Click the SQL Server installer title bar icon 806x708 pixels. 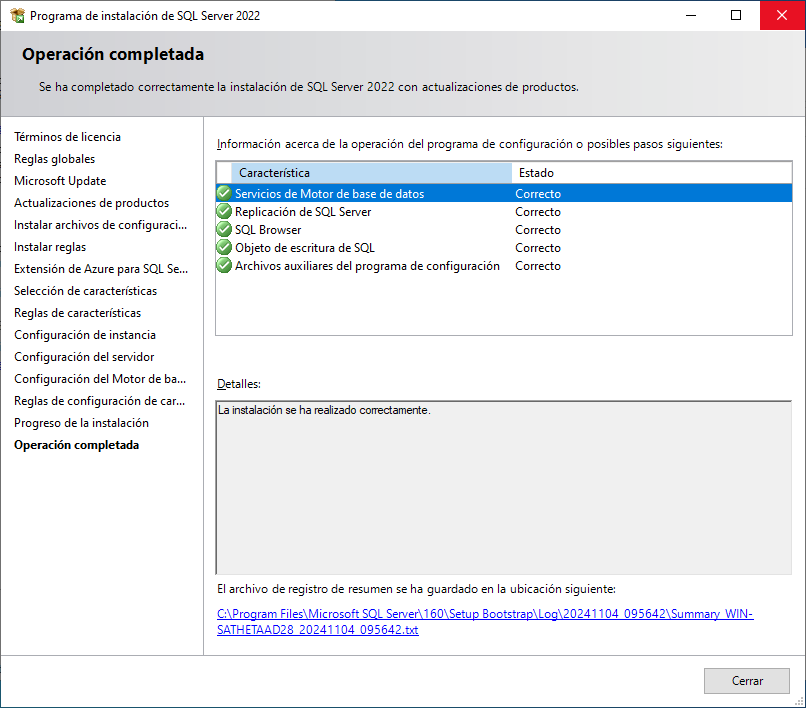(17, 16)
